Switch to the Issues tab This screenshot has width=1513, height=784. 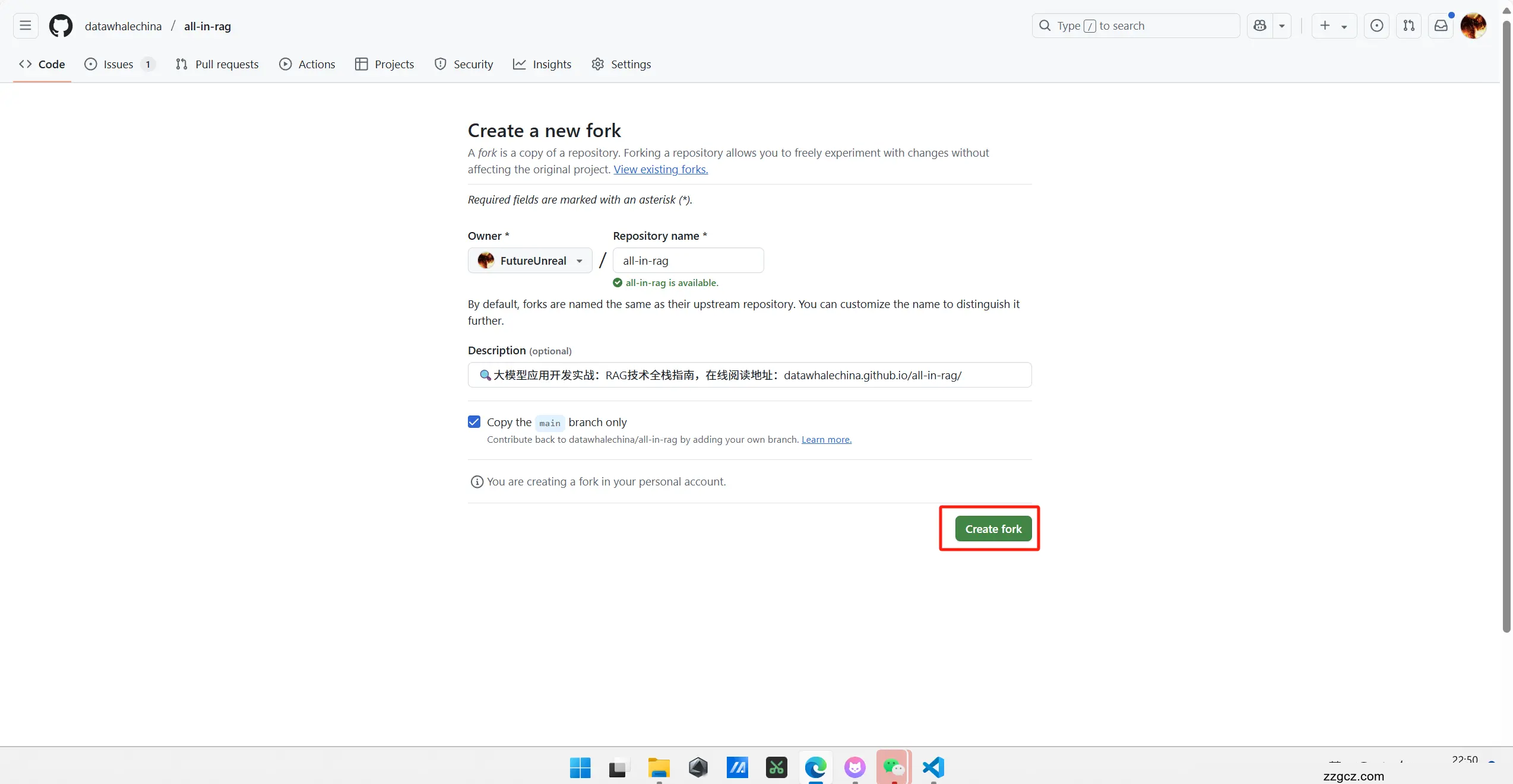coord(119,64)
